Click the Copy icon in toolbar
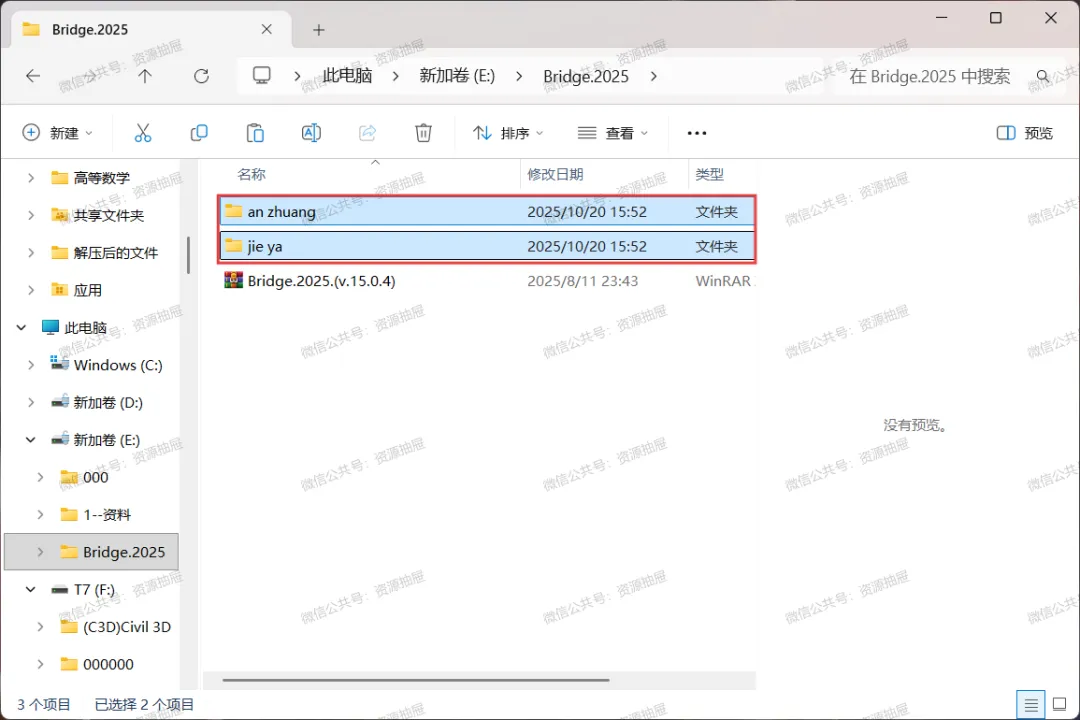 pos(199,133)
